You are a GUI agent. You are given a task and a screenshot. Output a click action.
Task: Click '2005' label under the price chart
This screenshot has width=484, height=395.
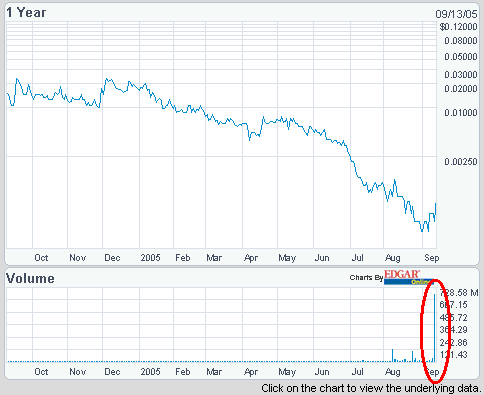(x=150, y=258)
